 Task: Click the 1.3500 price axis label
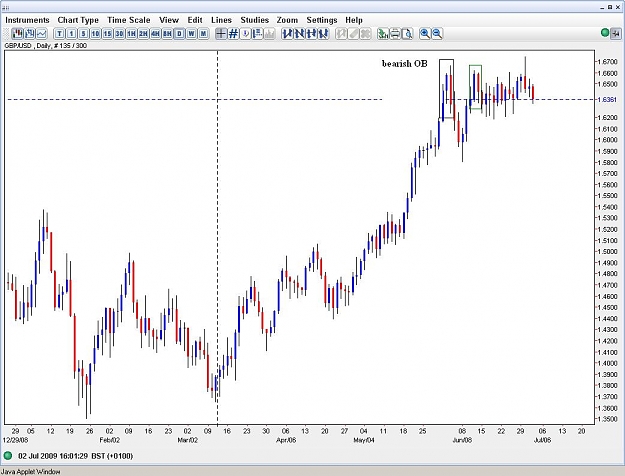607,419
